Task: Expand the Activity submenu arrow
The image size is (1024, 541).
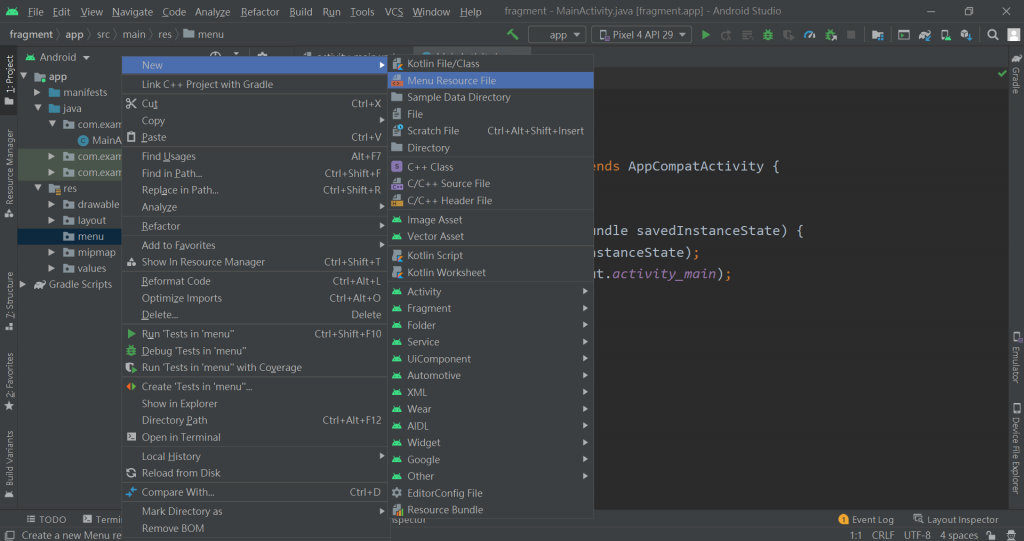Action: (585, 291)
